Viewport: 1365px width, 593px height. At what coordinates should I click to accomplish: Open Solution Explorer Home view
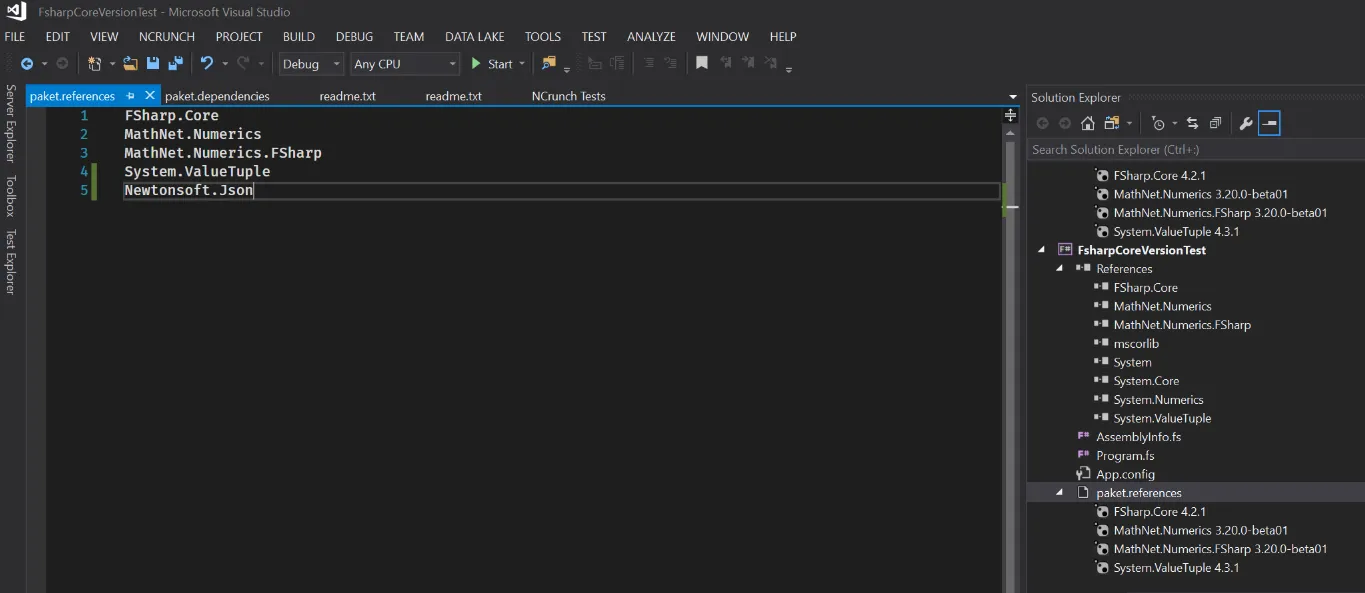coord(1088,124)
